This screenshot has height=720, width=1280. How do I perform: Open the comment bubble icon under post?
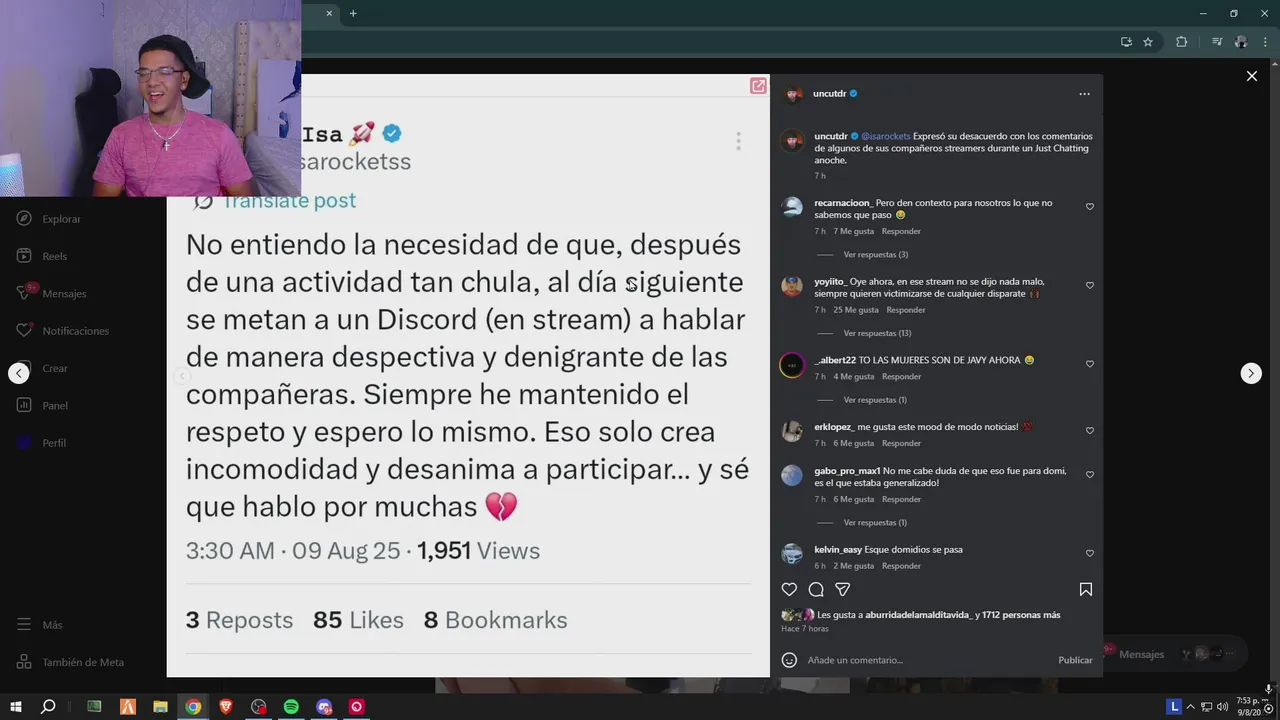tap(816, 590)
